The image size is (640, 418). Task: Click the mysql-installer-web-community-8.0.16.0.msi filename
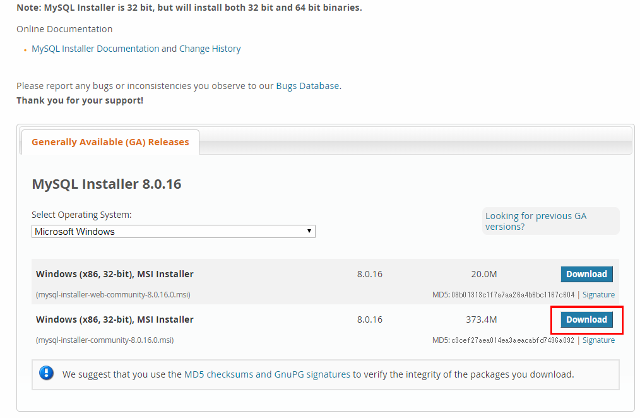click(116, 295)
